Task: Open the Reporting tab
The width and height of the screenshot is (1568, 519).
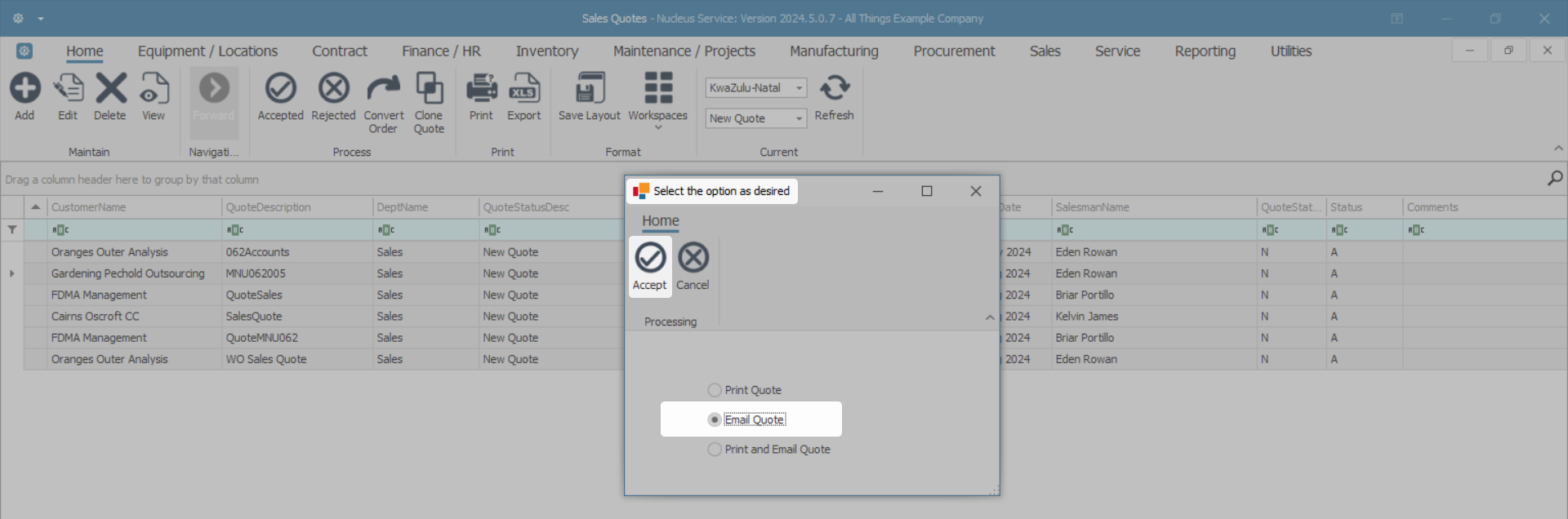Action: click(x=1205, y=51)
